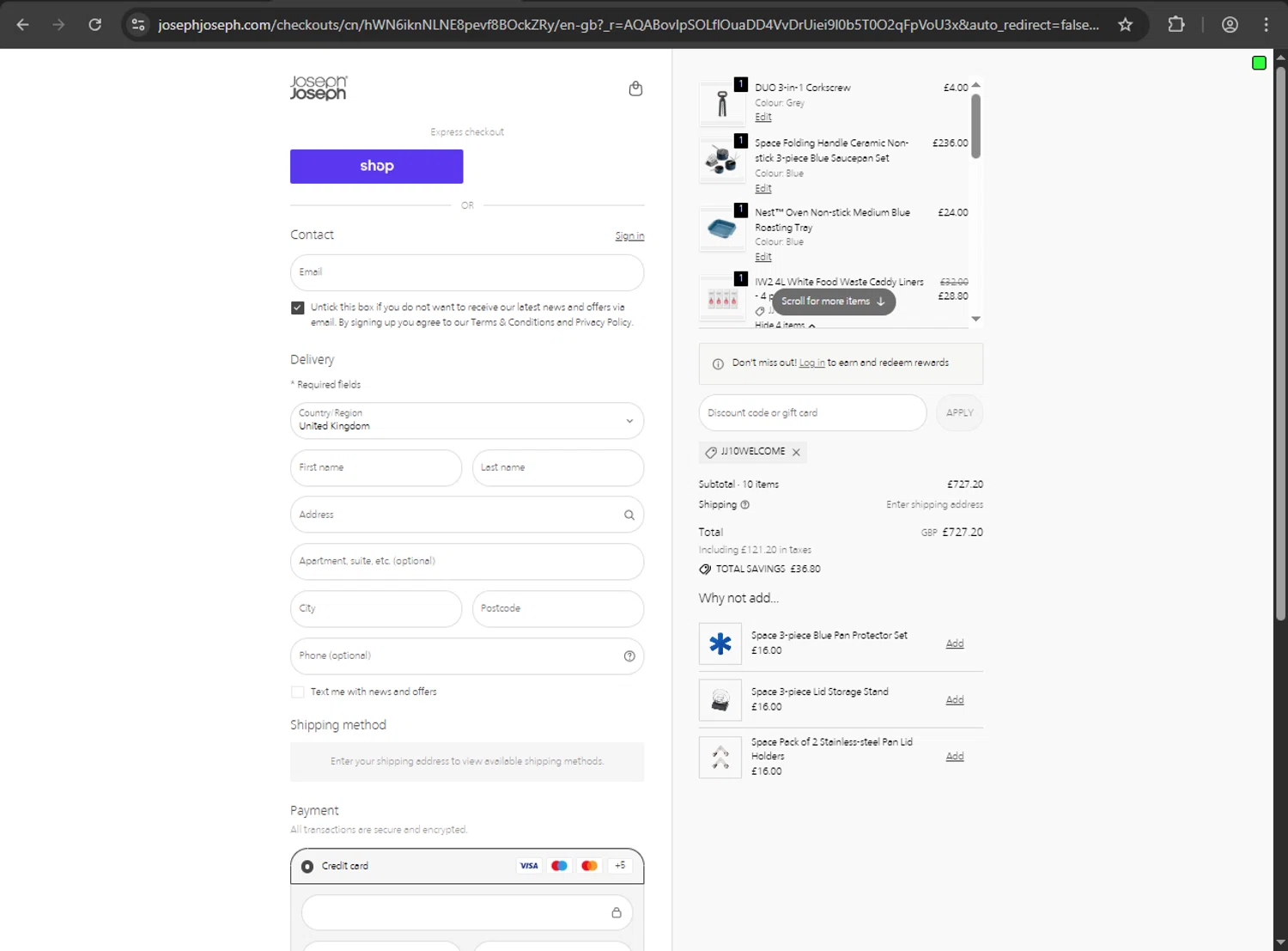Click the Joseph Joseph logo
The height and width of the screenshot is (951, 1288).
[319, 88]
